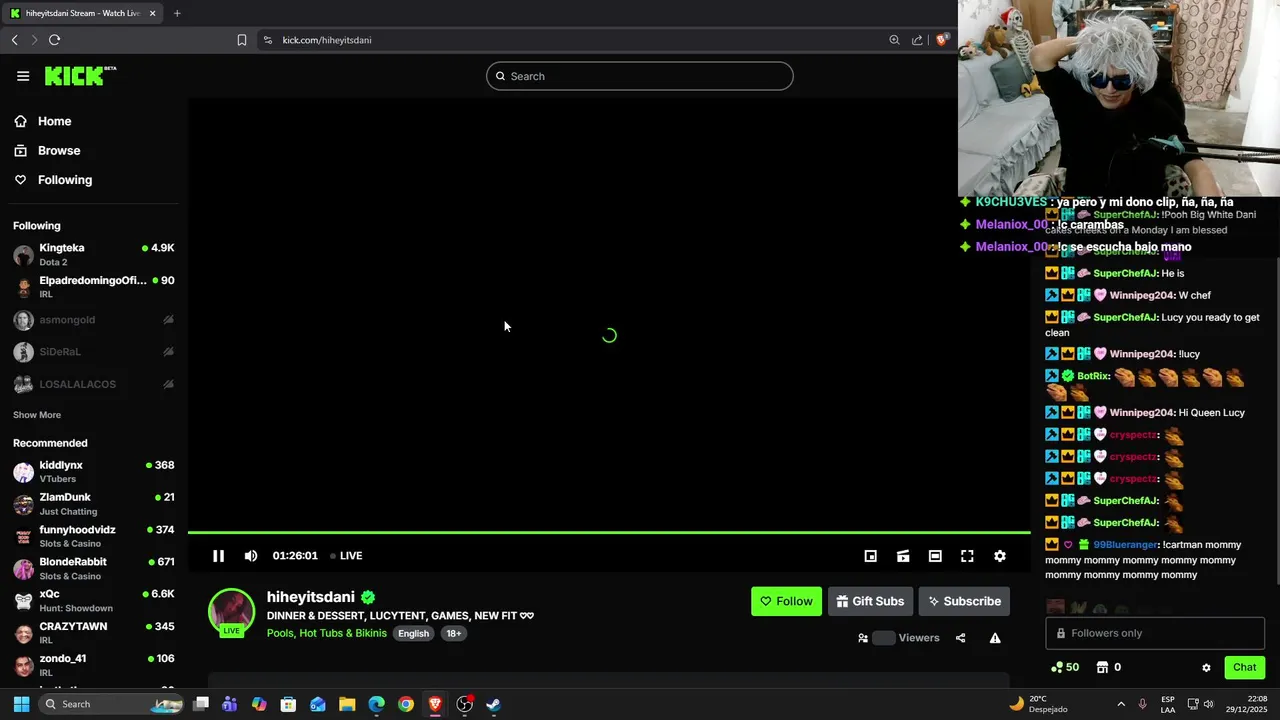This screenshot has height=720, width=1280.
Task: Open Browse in the sidebar
Action: pyautogui.click(x=92, y=150)
